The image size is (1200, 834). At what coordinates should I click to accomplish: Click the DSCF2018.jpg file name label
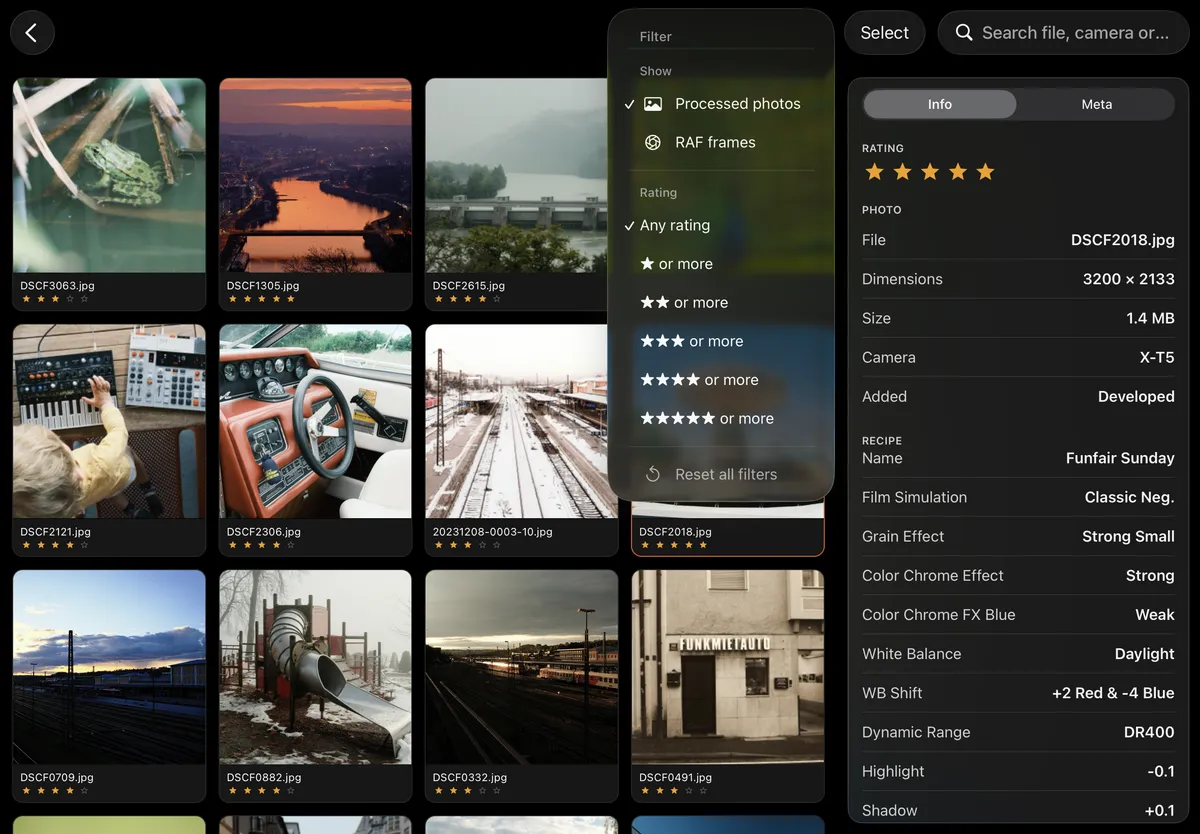[675, 532]
